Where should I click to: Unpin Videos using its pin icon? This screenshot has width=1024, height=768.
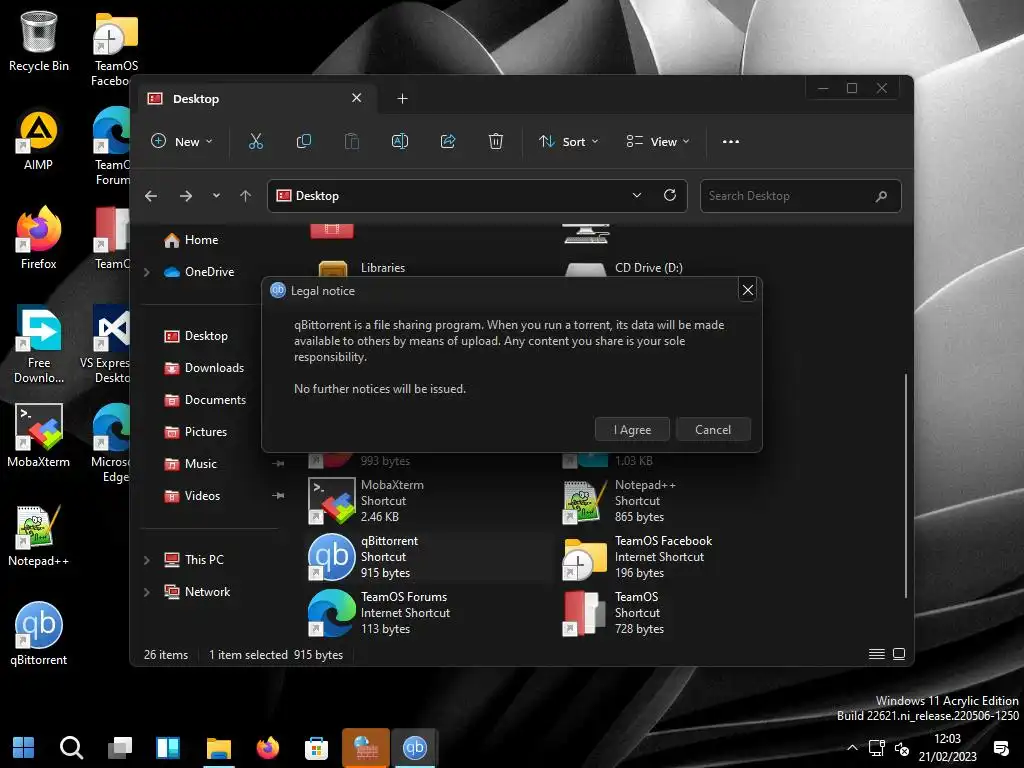coord(278,496)
